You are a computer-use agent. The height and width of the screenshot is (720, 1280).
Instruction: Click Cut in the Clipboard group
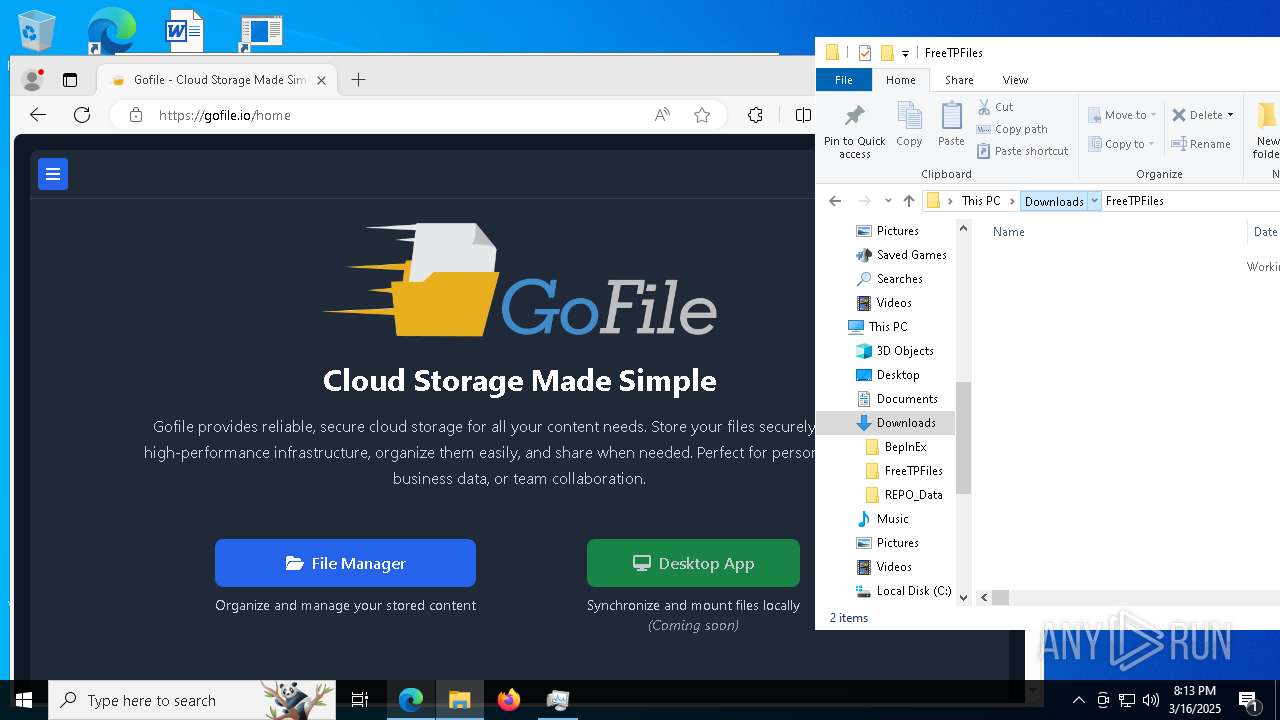click(x=995, y=107)
